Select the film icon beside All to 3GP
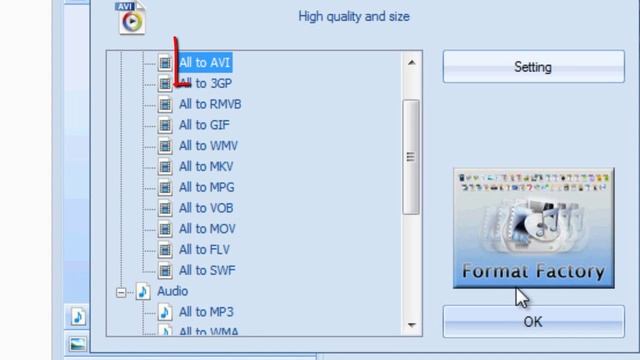 [x=165, y=84]
